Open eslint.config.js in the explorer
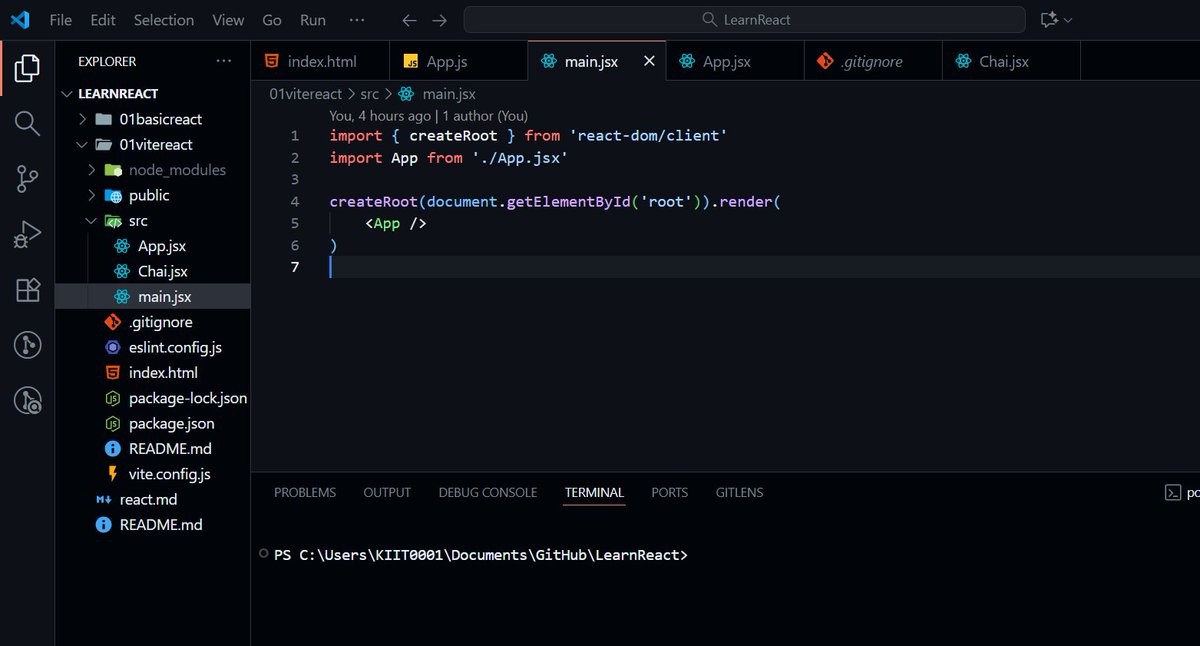Viewport: 1200px width, 646px height. tap(153, 347)
